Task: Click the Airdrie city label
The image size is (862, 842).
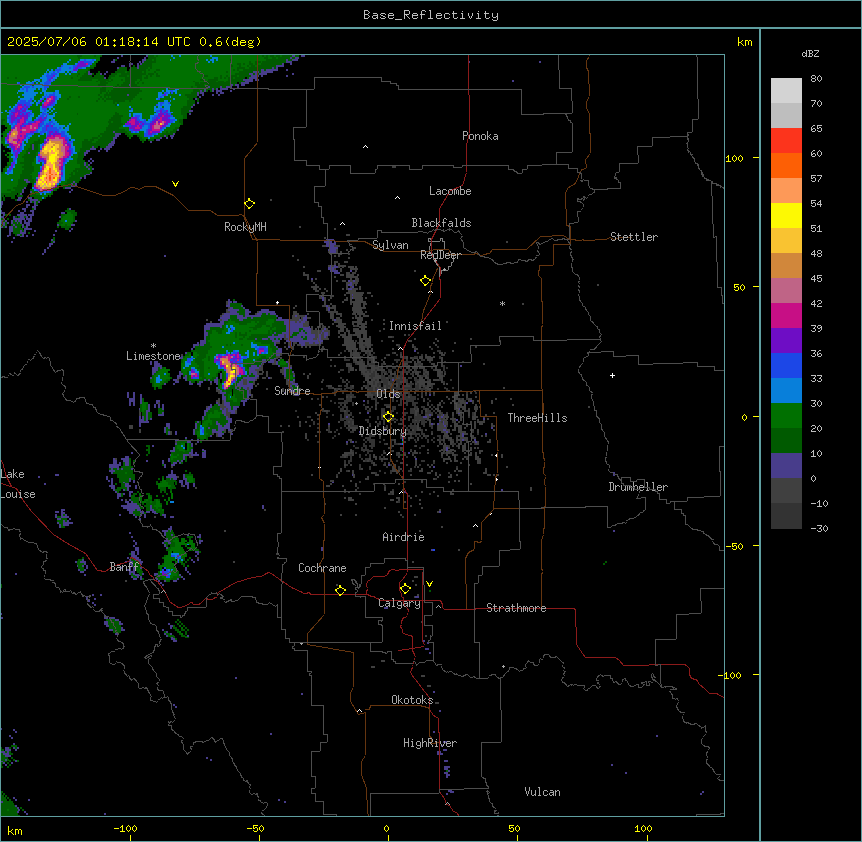Action: [403, 537]
